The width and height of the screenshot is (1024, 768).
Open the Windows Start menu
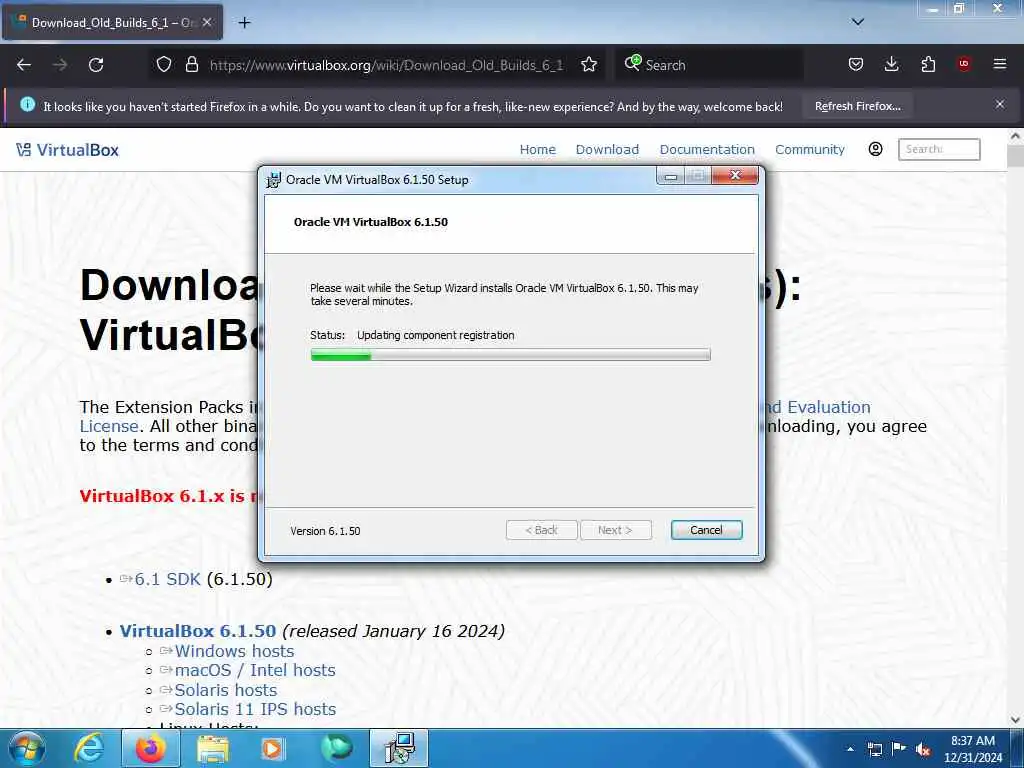[x=26, y=748]
